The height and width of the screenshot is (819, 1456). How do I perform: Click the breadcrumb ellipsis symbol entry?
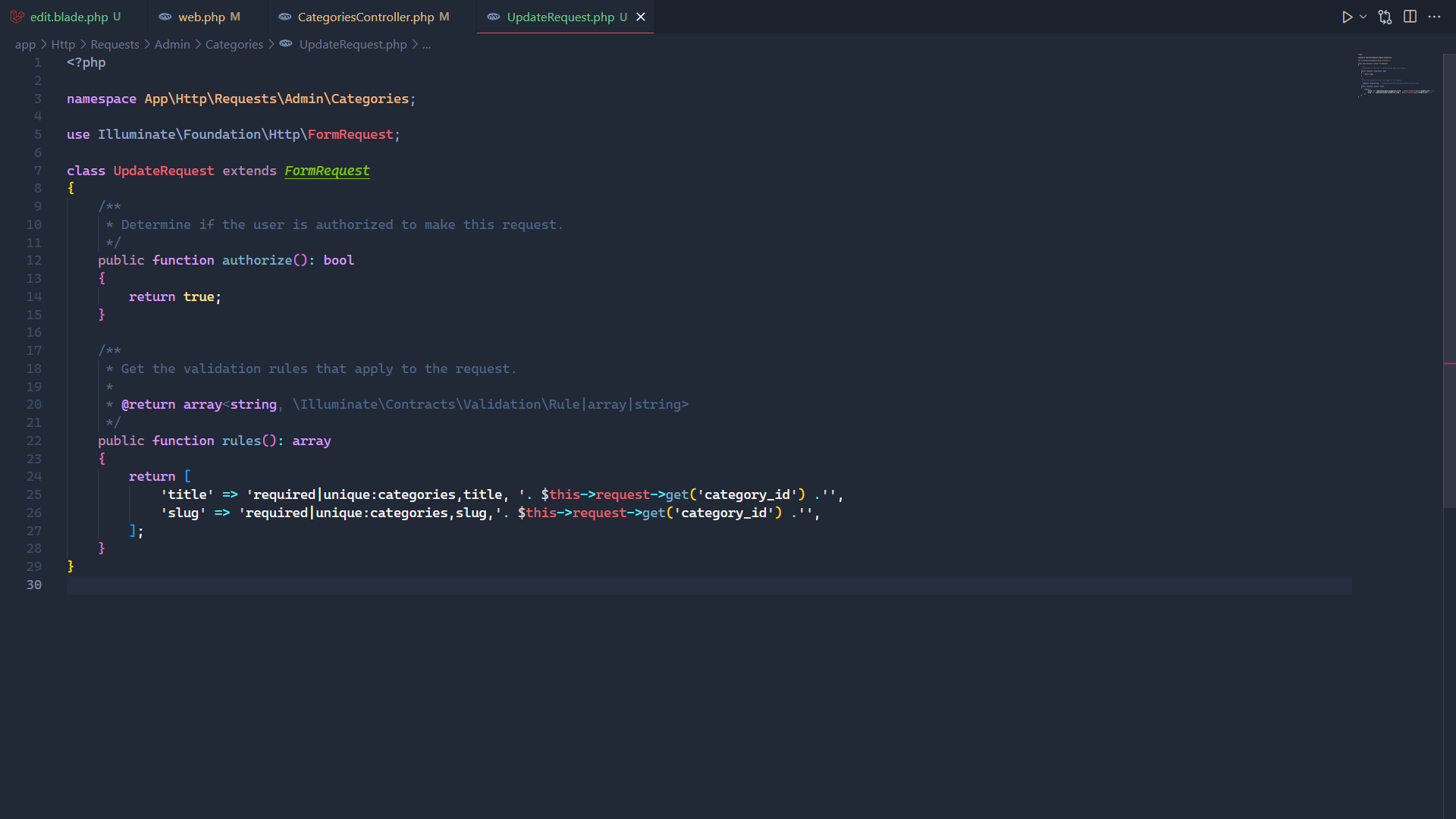[x=427, y=45]
